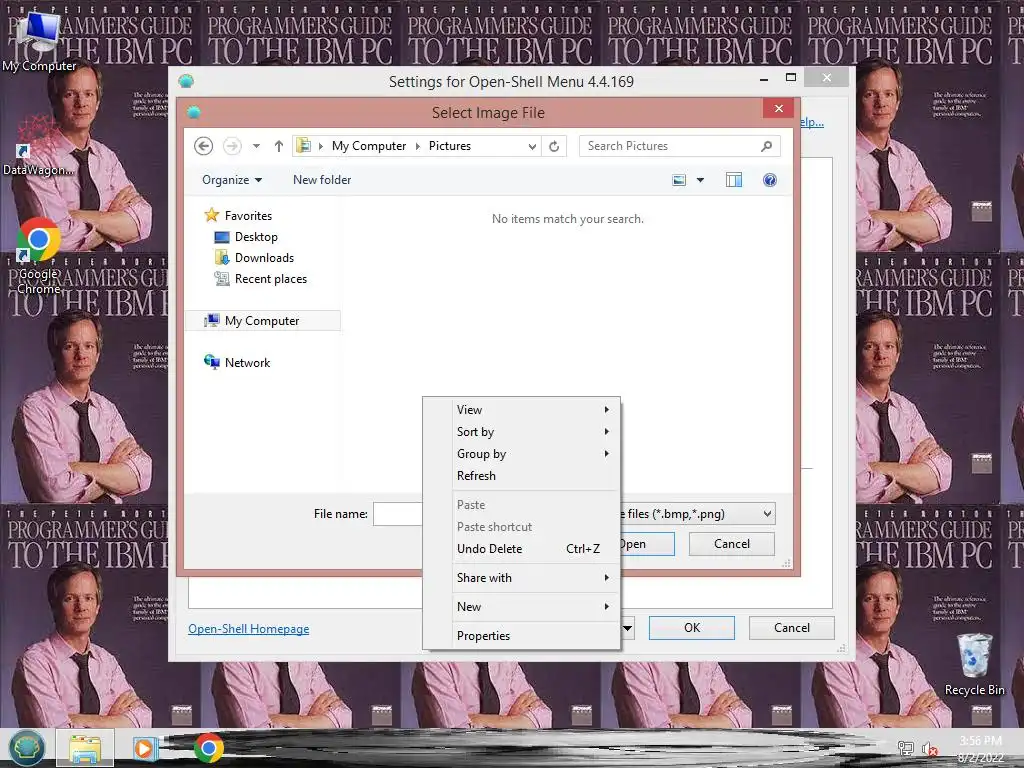Go back in Select Image File dialog
This screenshot has width=1024, height=768.
(x=204, y=146)
